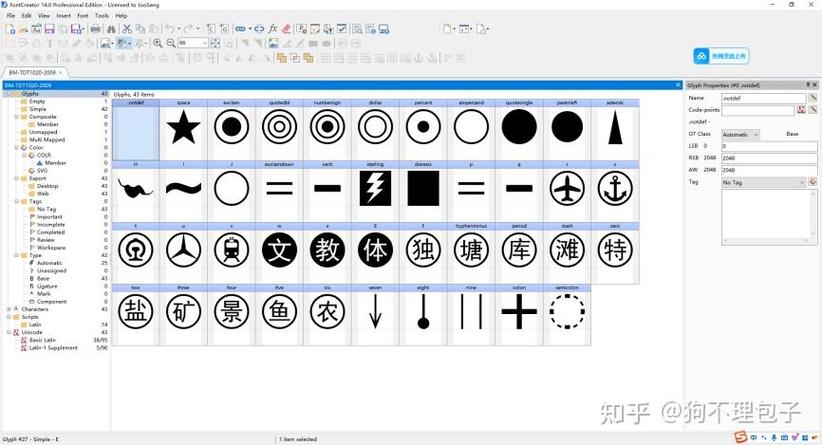Select the Important tag in tree

49,217
